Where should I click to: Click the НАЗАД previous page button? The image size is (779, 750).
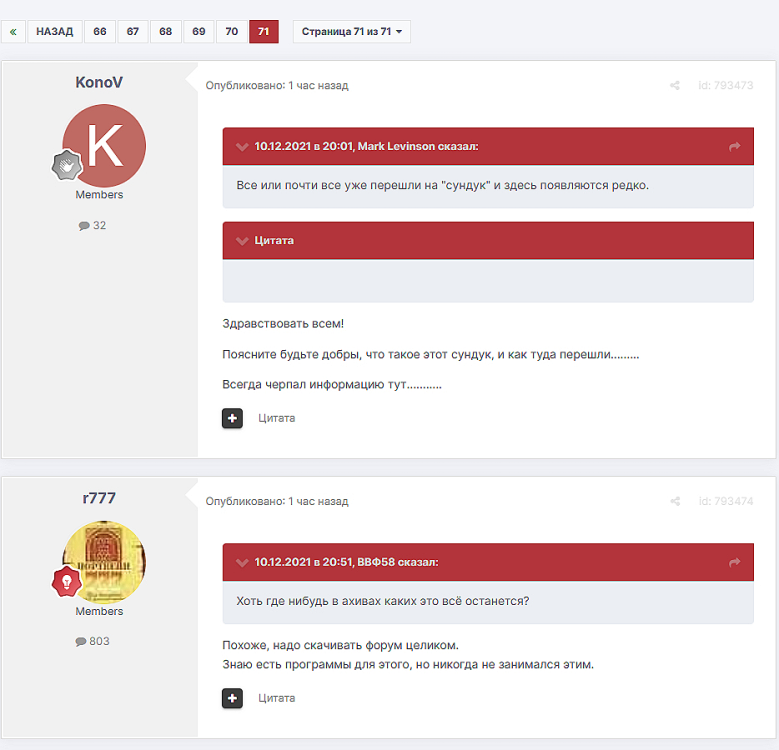(x=54, y=32)
